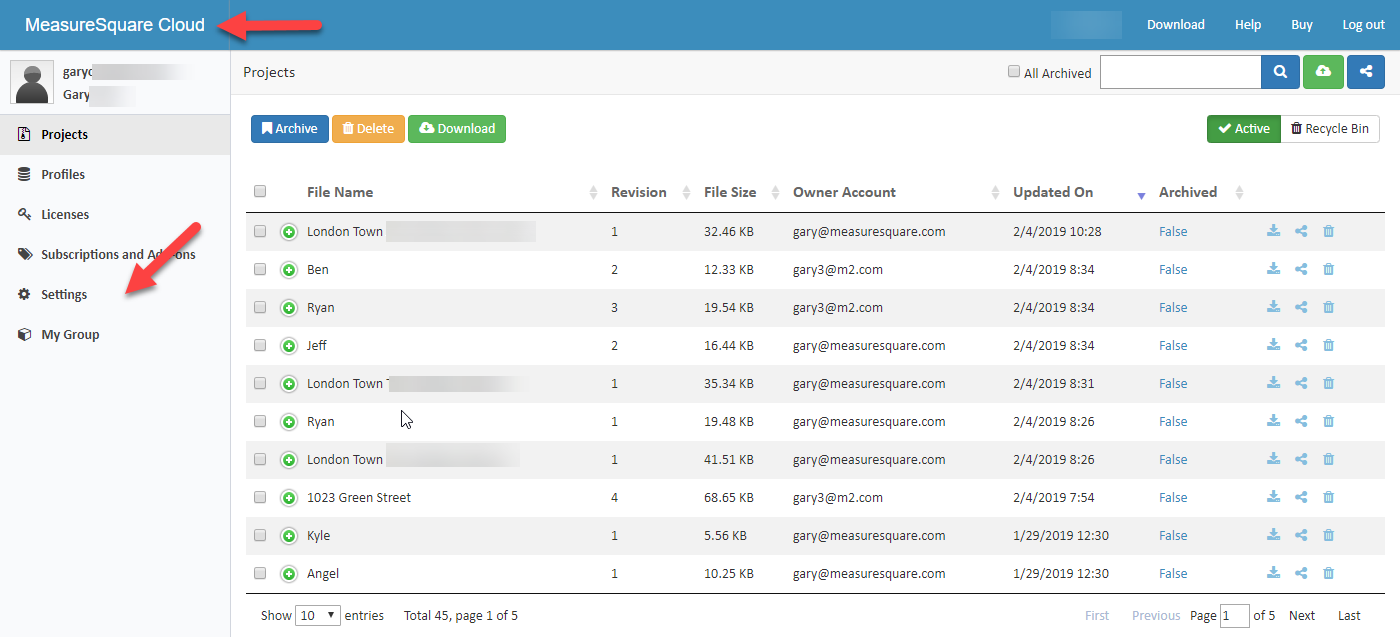Click the blue Archive button
Image resolution: width=1400 pixels, height=637 pixels.
coord(290,129)
